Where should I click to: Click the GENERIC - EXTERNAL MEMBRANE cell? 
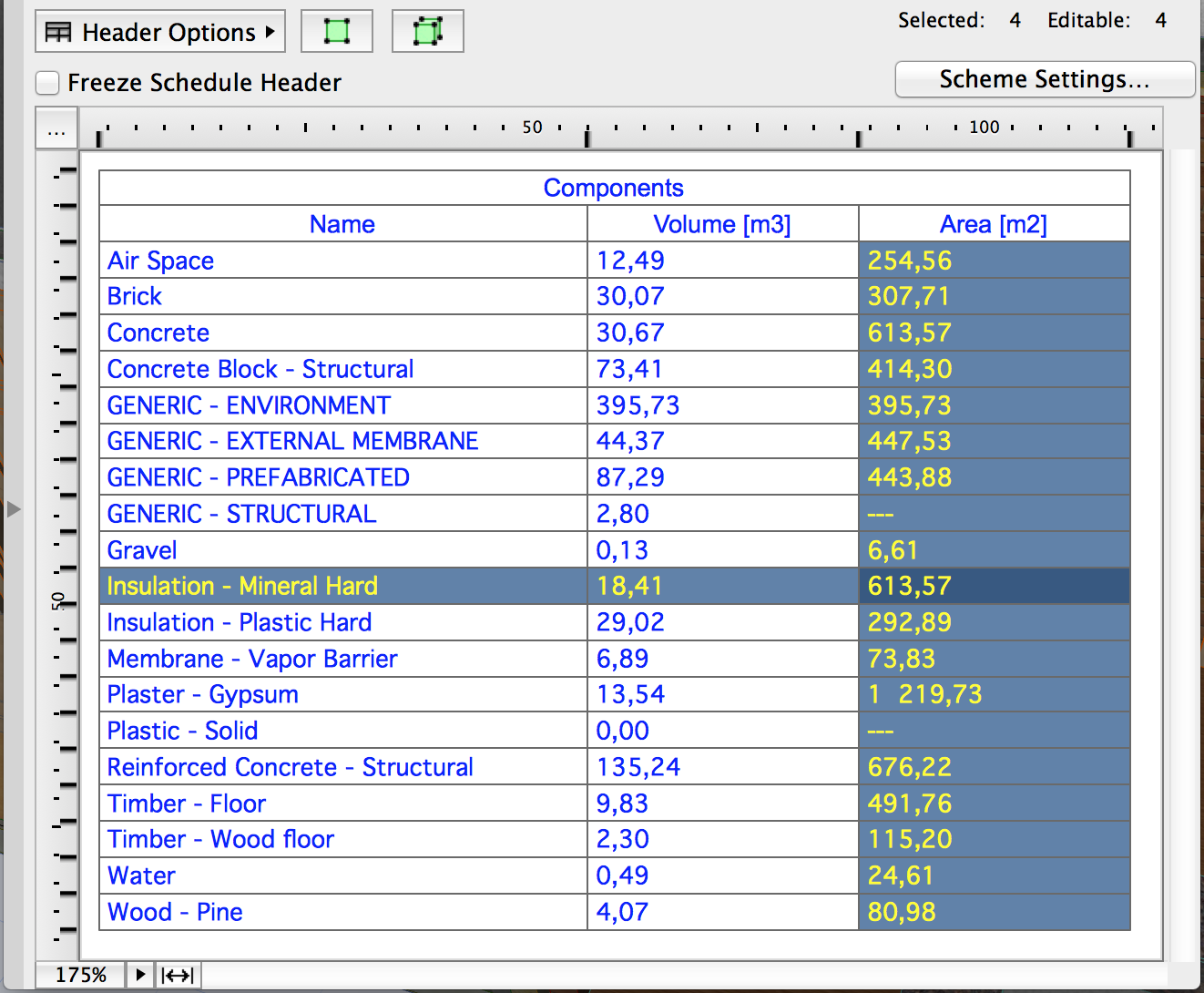coord(292,441)
